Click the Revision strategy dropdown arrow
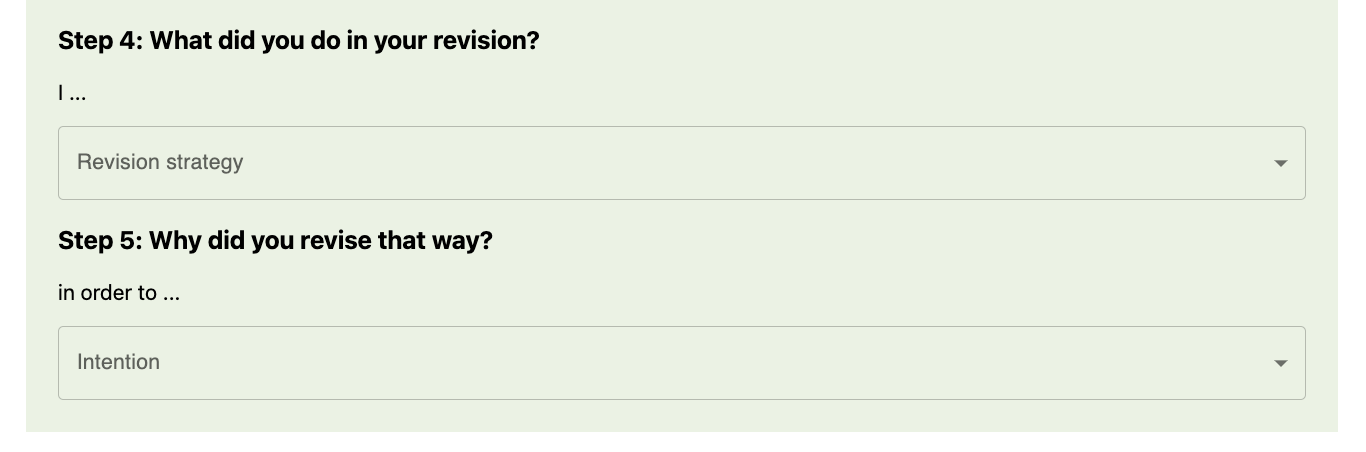1366x452 pixels. coord(1280,163)
